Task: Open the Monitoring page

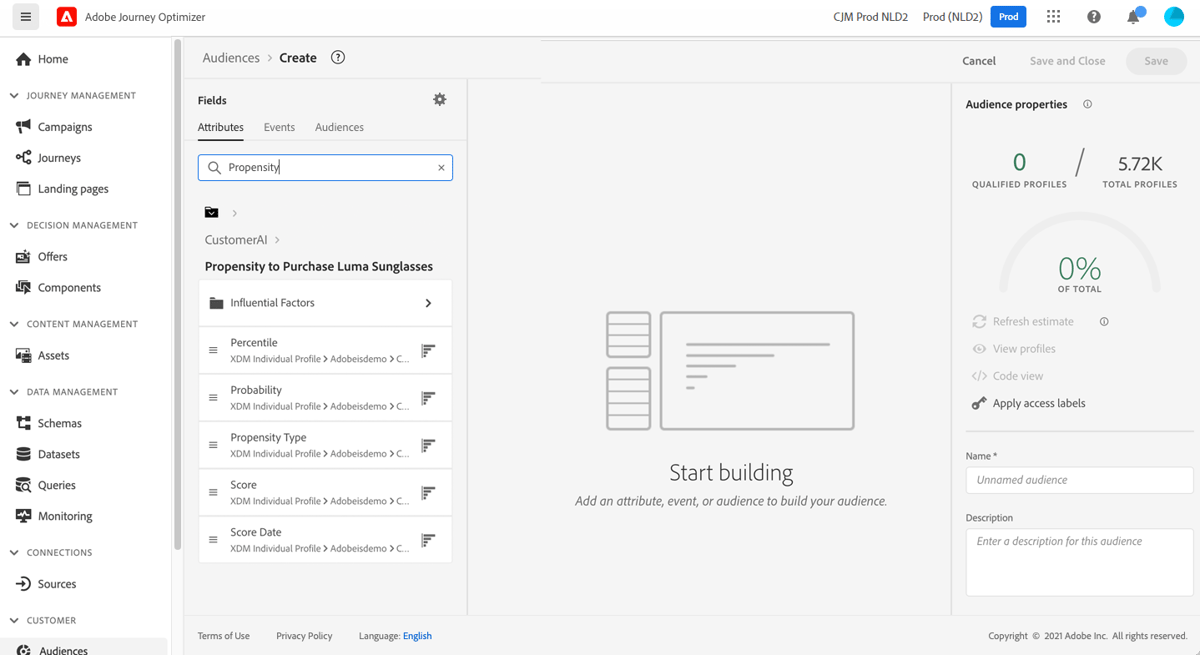Action: click(62, 515)
